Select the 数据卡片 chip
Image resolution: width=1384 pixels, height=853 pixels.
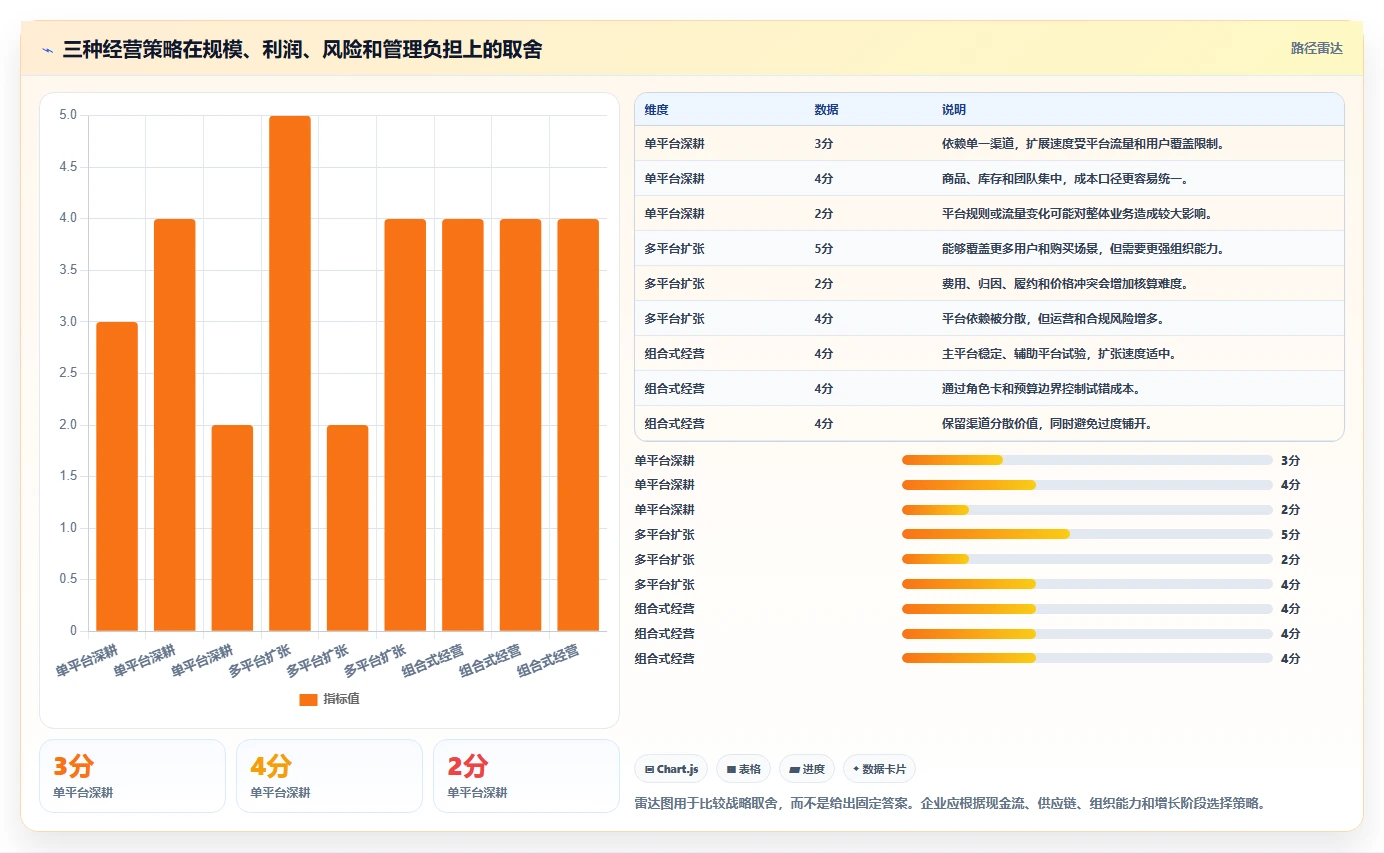click(879, 769)
